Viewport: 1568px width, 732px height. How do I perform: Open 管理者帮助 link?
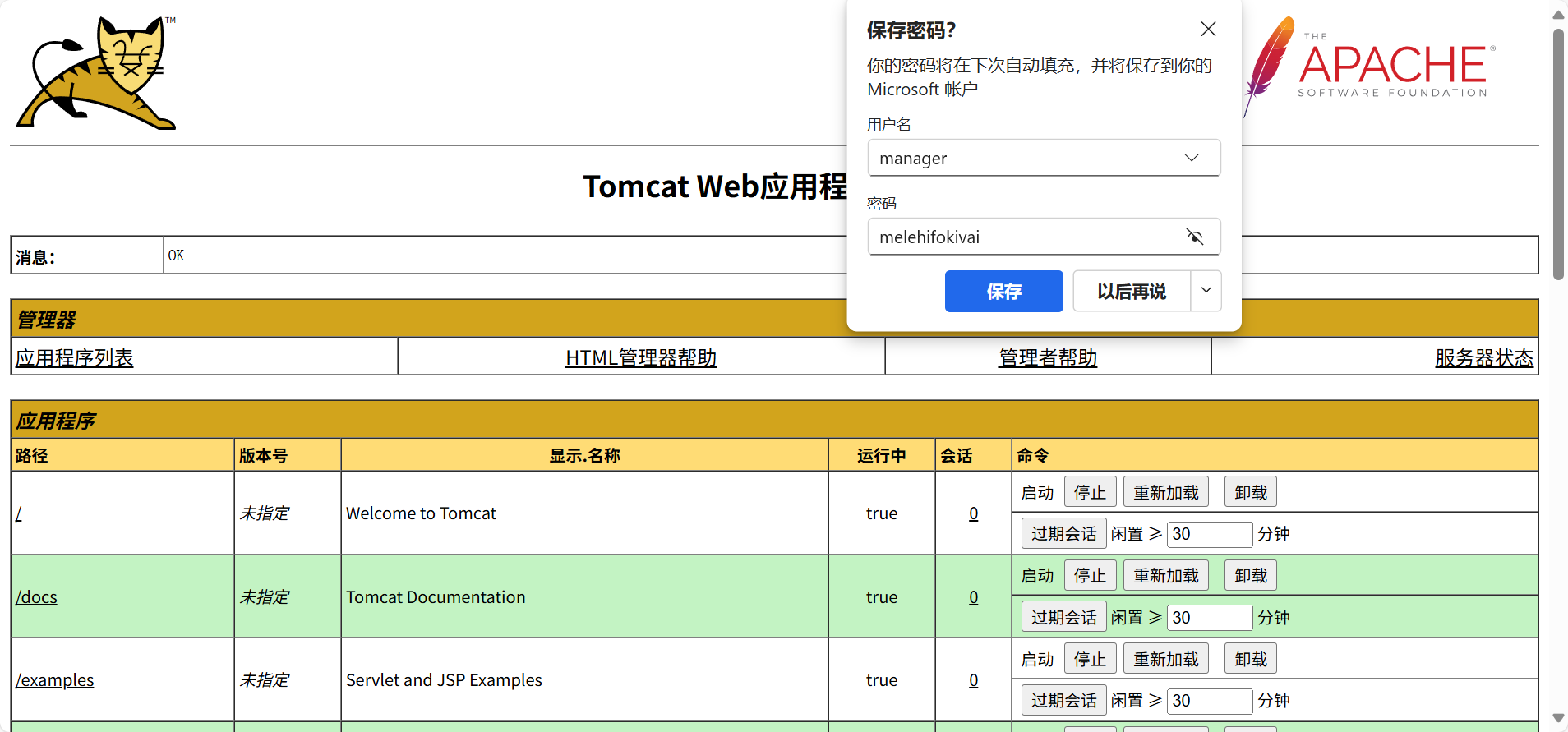coord(1048,357)
